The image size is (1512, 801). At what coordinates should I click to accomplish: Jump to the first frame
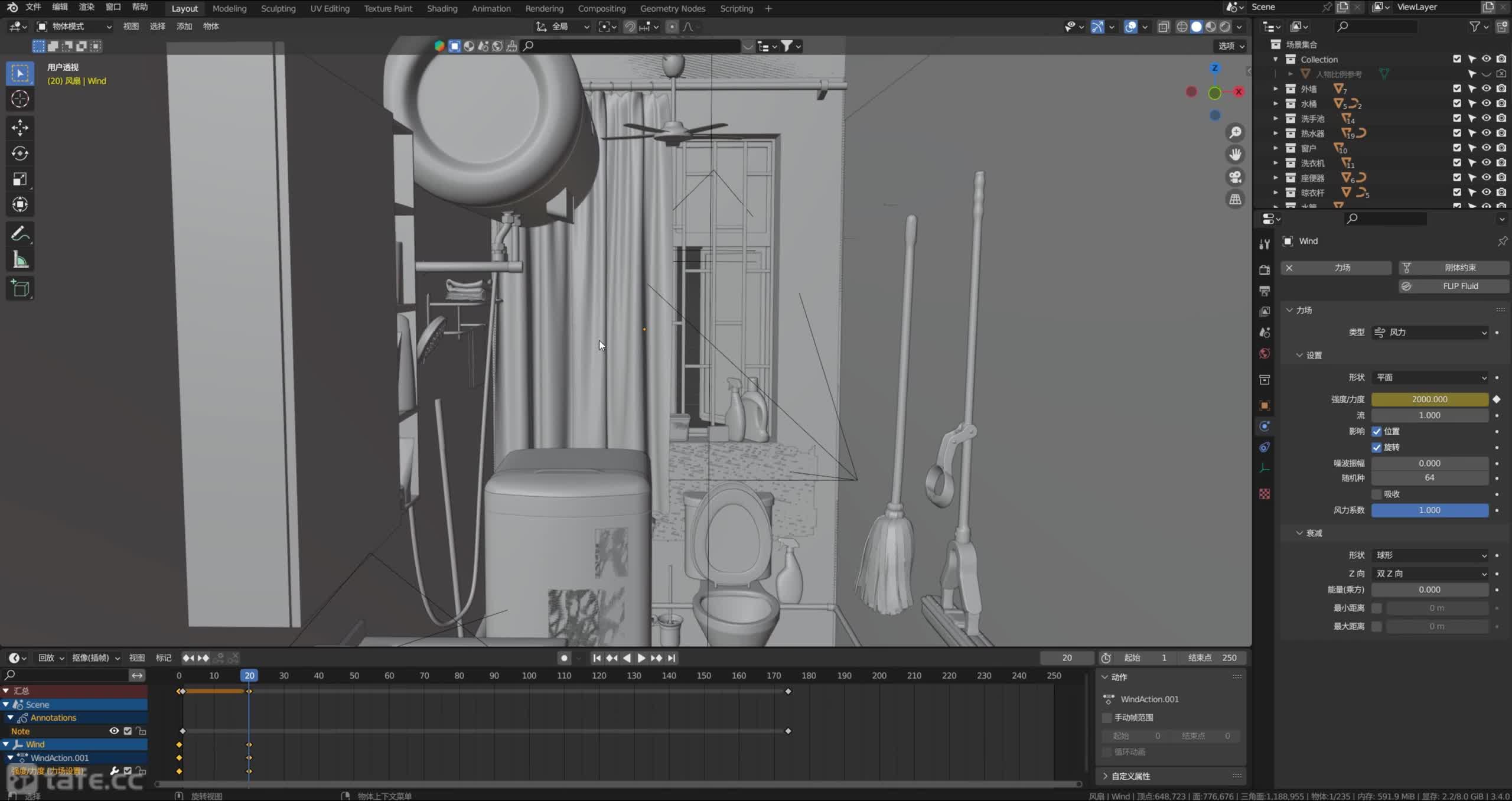coord(597,658)
